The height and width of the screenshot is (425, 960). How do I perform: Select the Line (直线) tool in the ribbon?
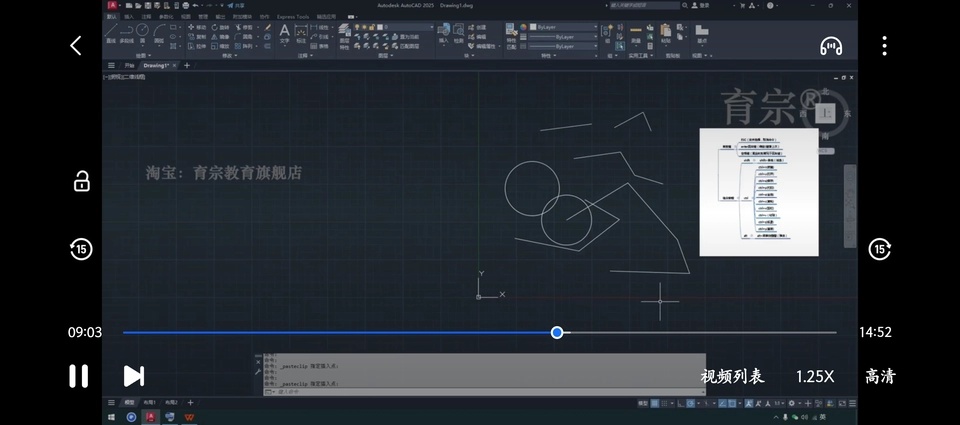coord(111,31)
